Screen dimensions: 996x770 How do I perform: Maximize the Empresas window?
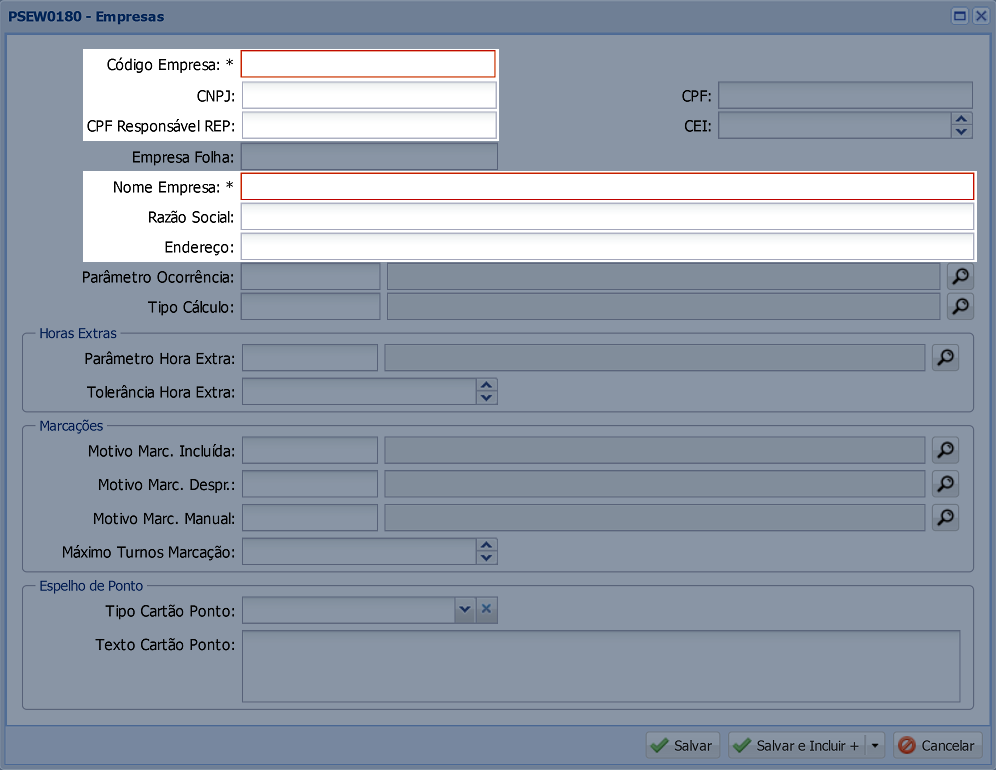(x=960, y=16)
